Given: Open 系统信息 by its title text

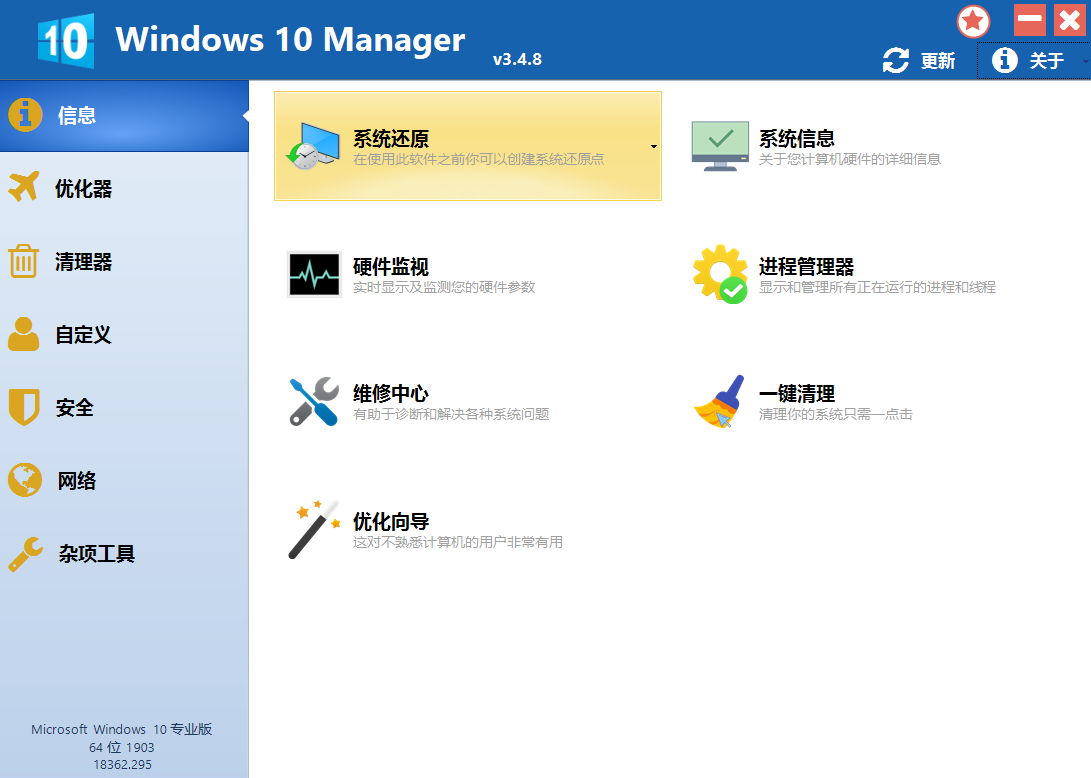Looking at the screenshot, I should [x=797, y=138].
